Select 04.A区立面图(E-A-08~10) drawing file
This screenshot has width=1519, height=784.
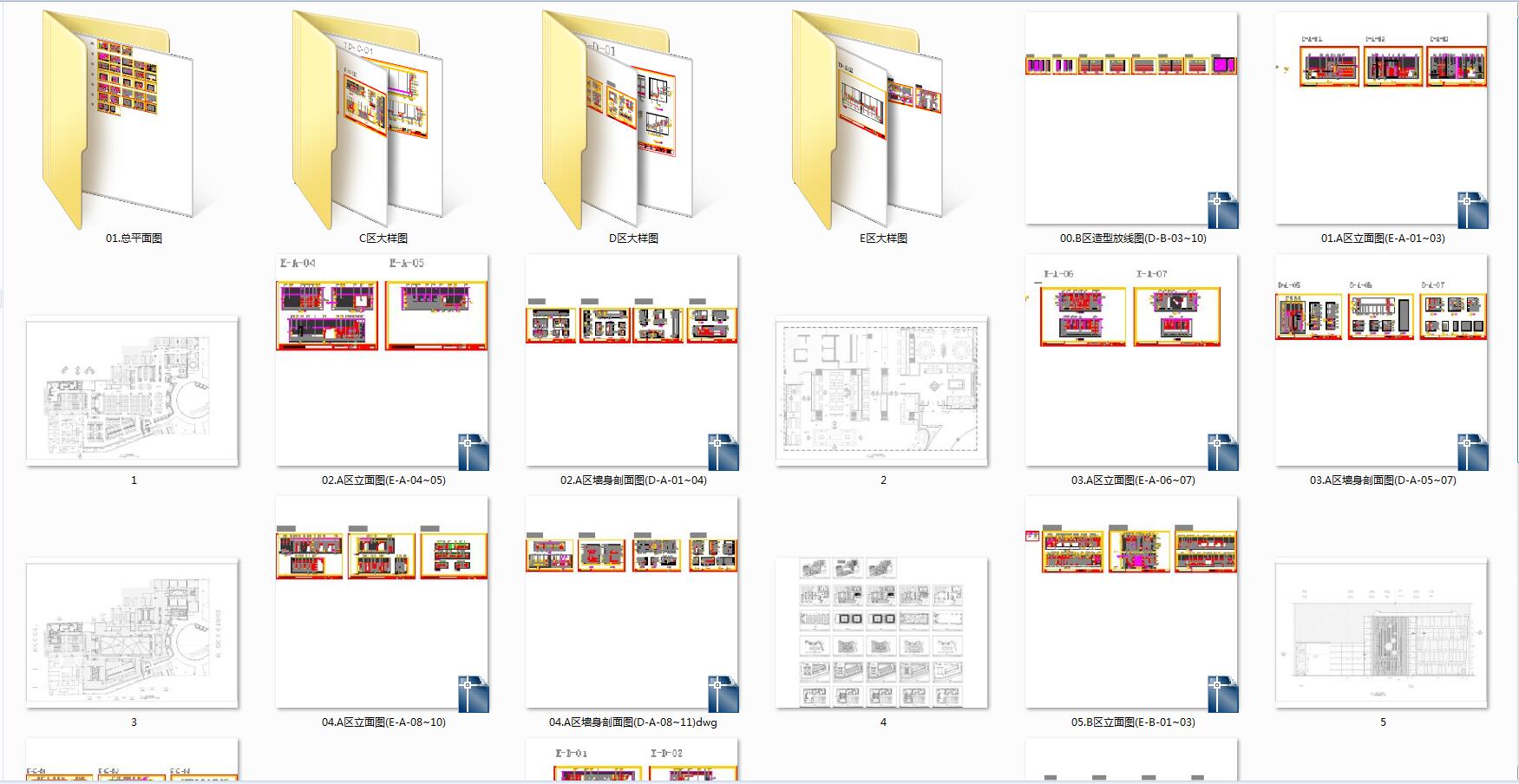coord(383,604)
